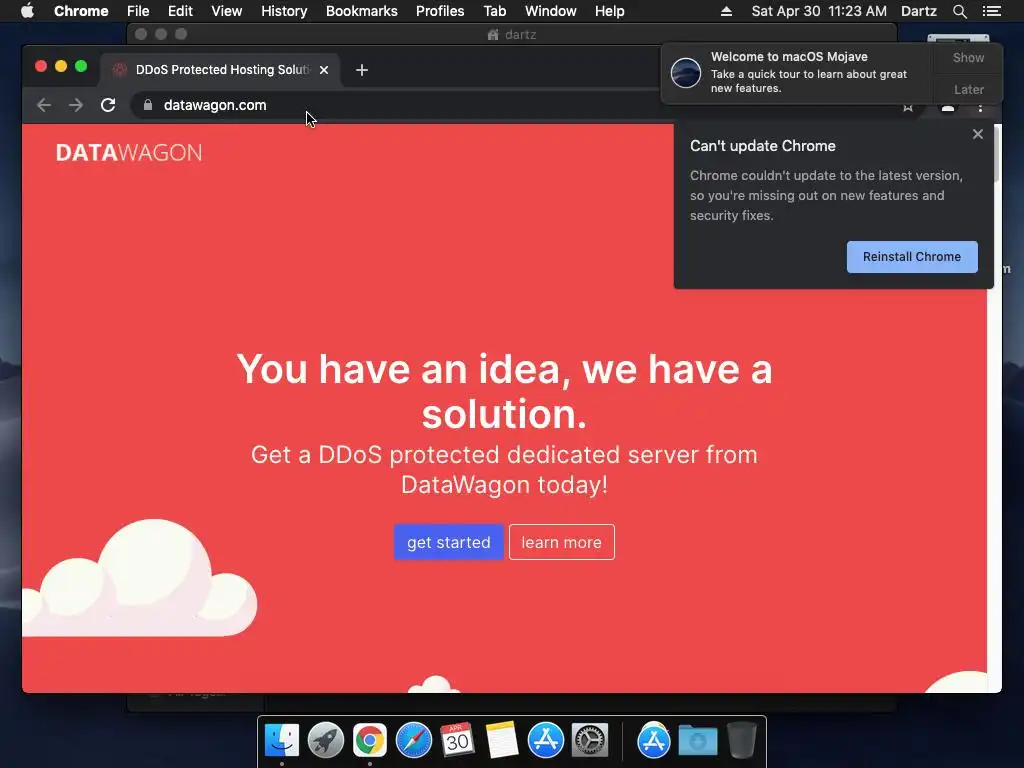View site information via lock icon

pyautogui.click(x=148, y=105)
